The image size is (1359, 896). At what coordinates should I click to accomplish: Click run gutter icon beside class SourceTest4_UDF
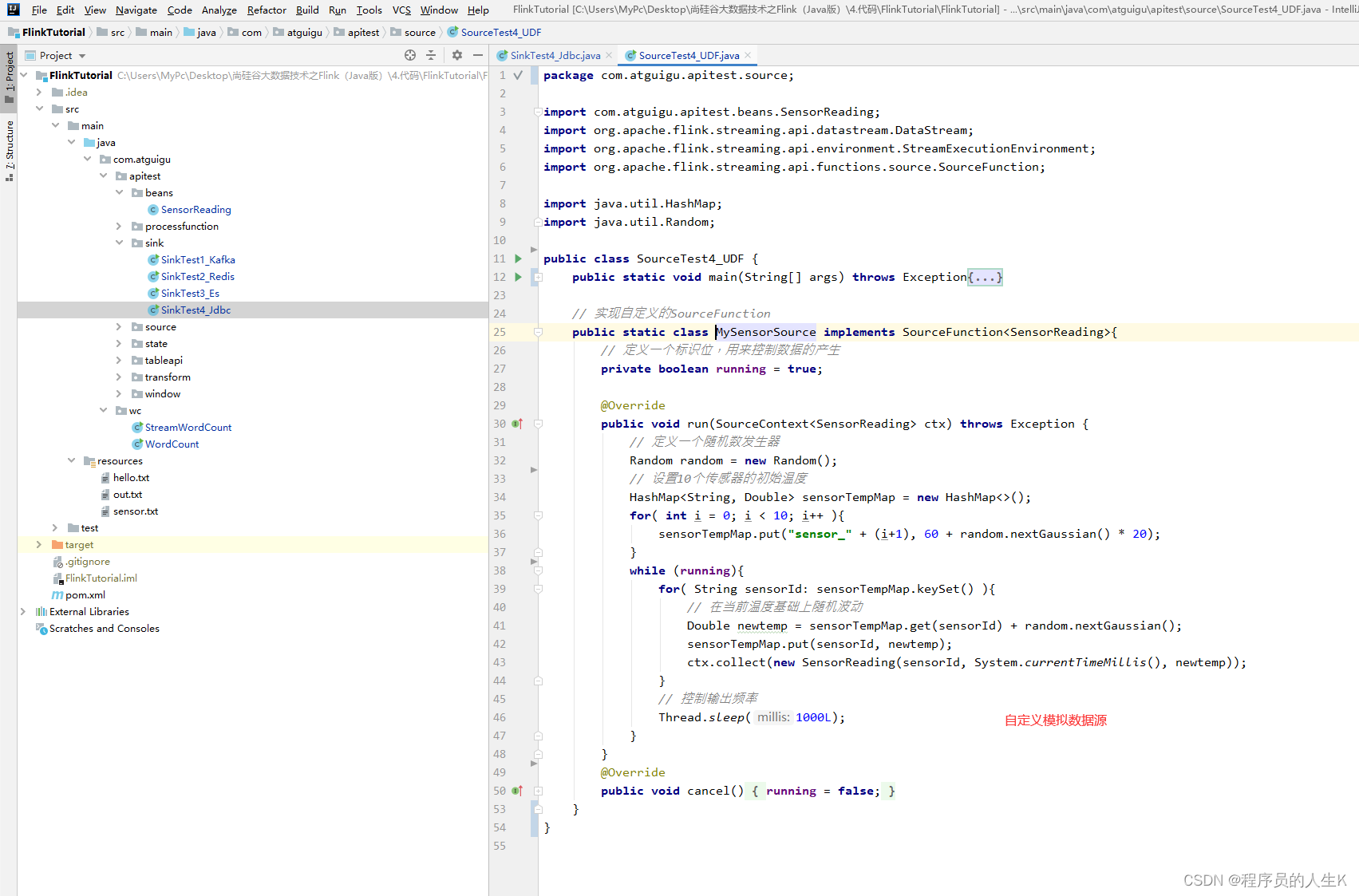pyautogui.click(x=518, y=259)
